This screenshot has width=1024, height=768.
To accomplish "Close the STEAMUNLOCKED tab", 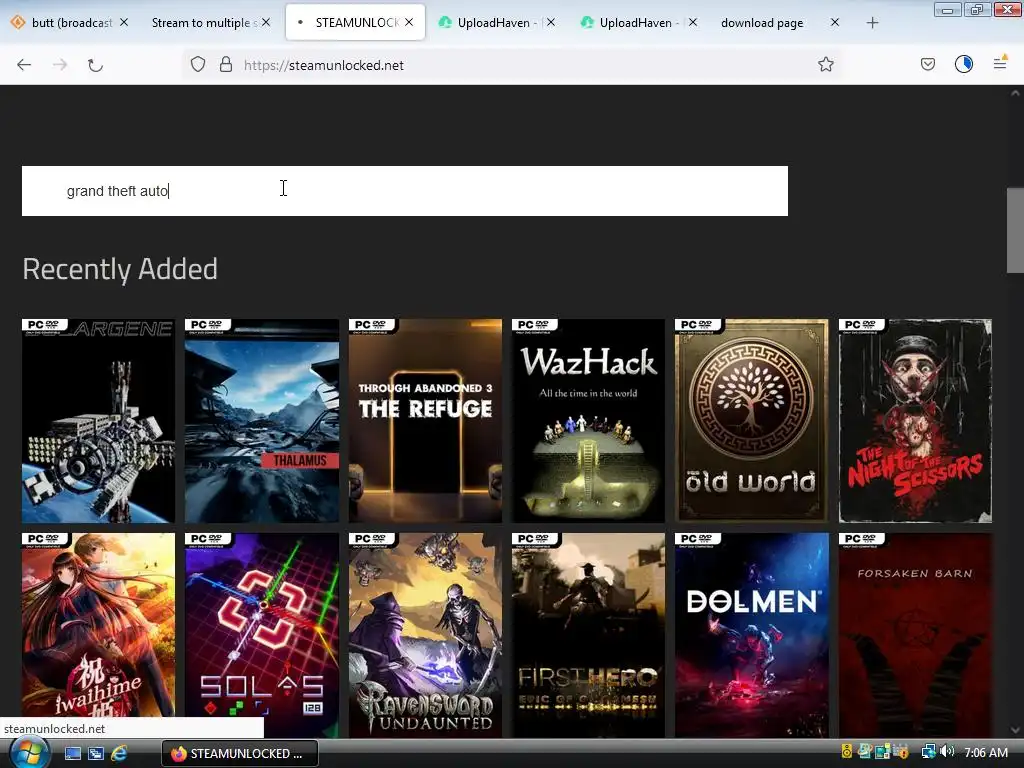I will (409, 23).
